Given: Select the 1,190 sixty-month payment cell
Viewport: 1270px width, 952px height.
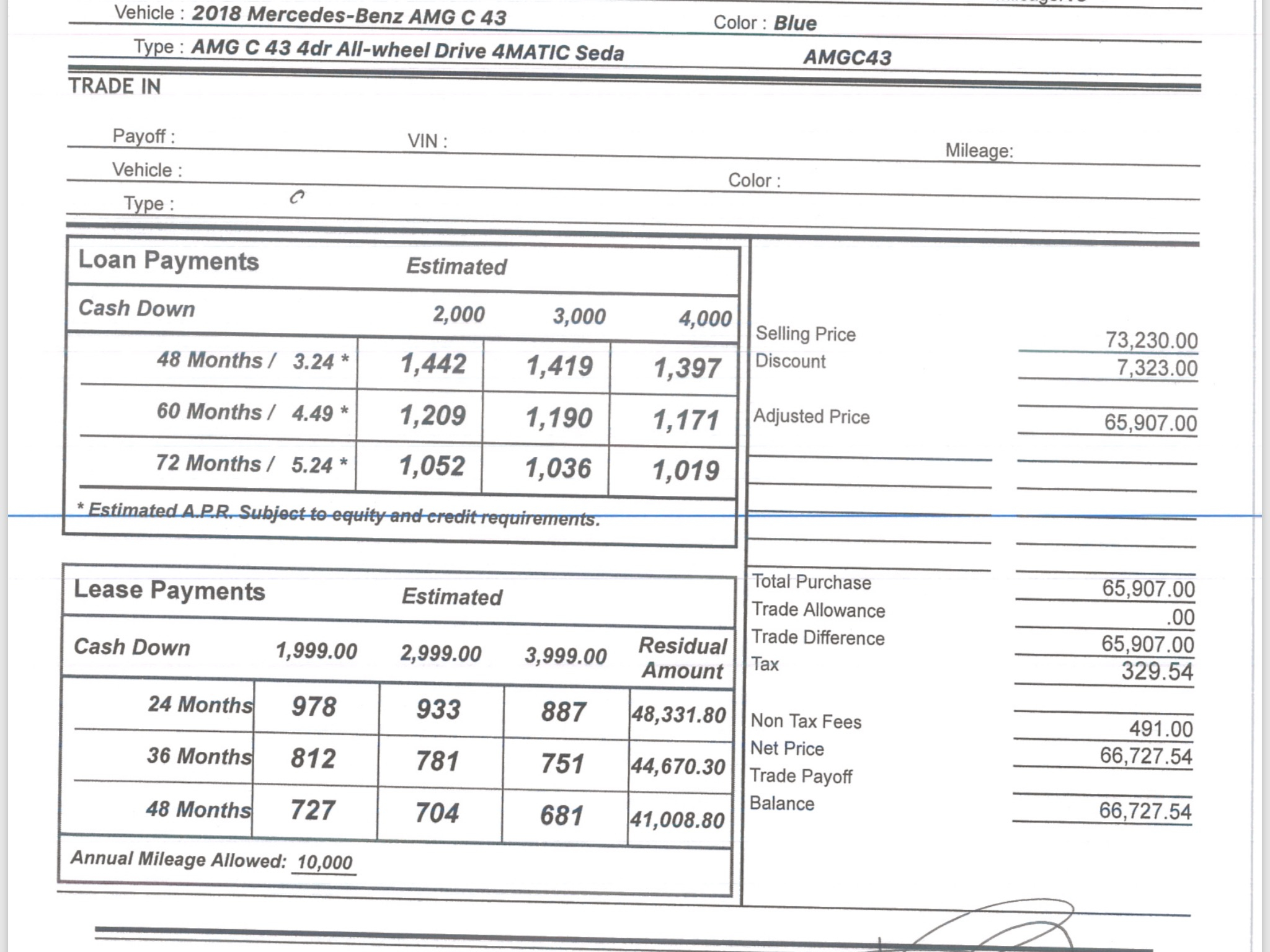Looking at the screenshot, I should [559, 417].
